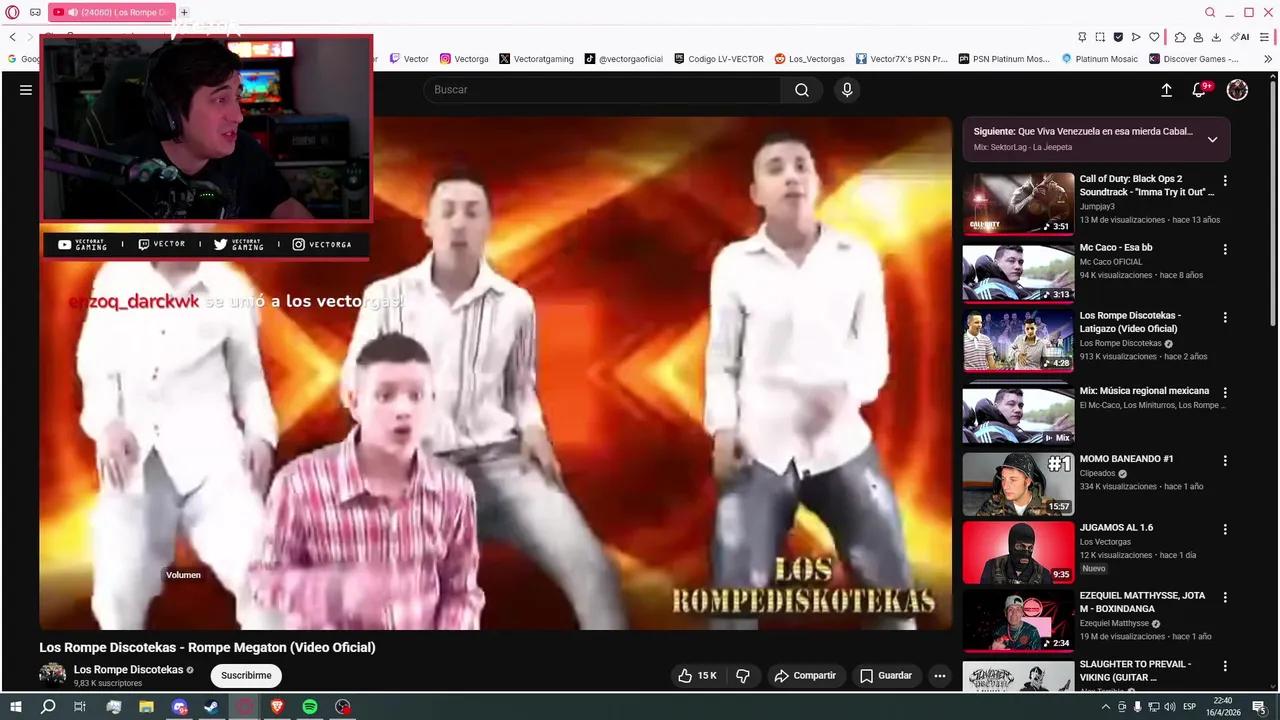Open the Los Rompe Discotekas channel name link
Image resolution: width=1280 pixels, height=720 pixels.
[128, 670]
